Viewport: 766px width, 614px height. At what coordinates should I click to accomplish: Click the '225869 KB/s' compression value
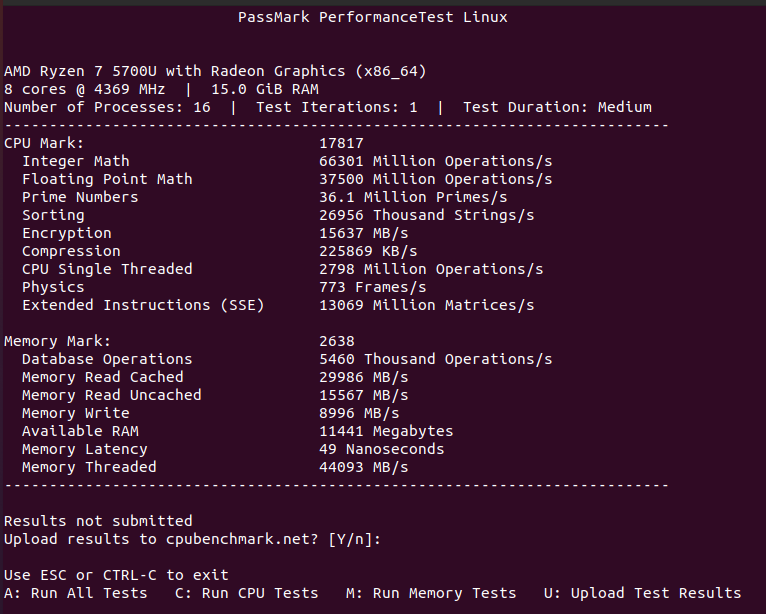(x=368, y=251)
